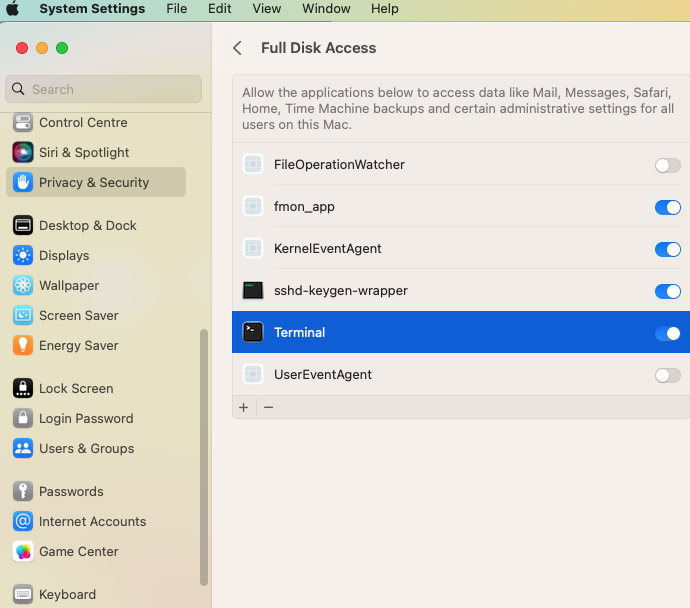Click the Terminal app icon in list
Viewport: 690px width, 608px height.
(x=253, y=332)
